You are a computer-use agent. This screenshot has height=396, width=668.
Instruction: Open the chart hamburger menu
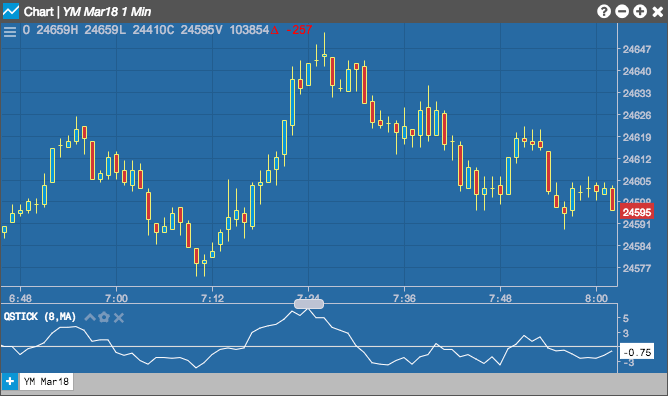[9, 32]
